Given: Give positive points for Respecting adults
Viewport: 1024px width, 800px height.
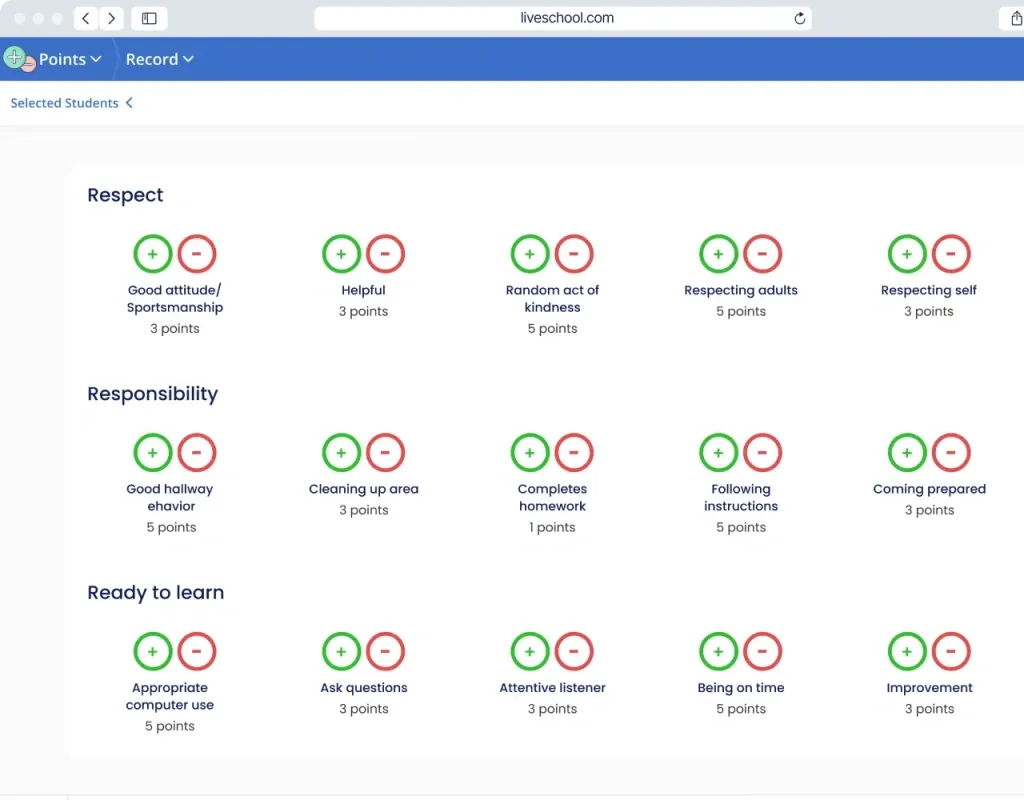Looking at the screenshot, I should (x=718, y=254).
